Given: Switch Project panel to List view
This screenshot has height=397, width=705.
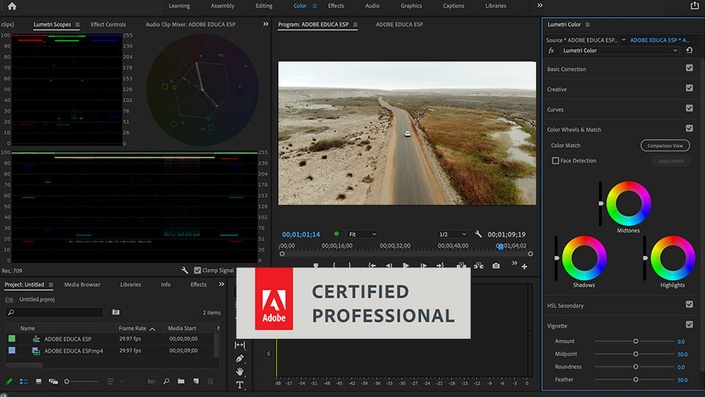Looking at the screenshot, I should pos(23,381).
